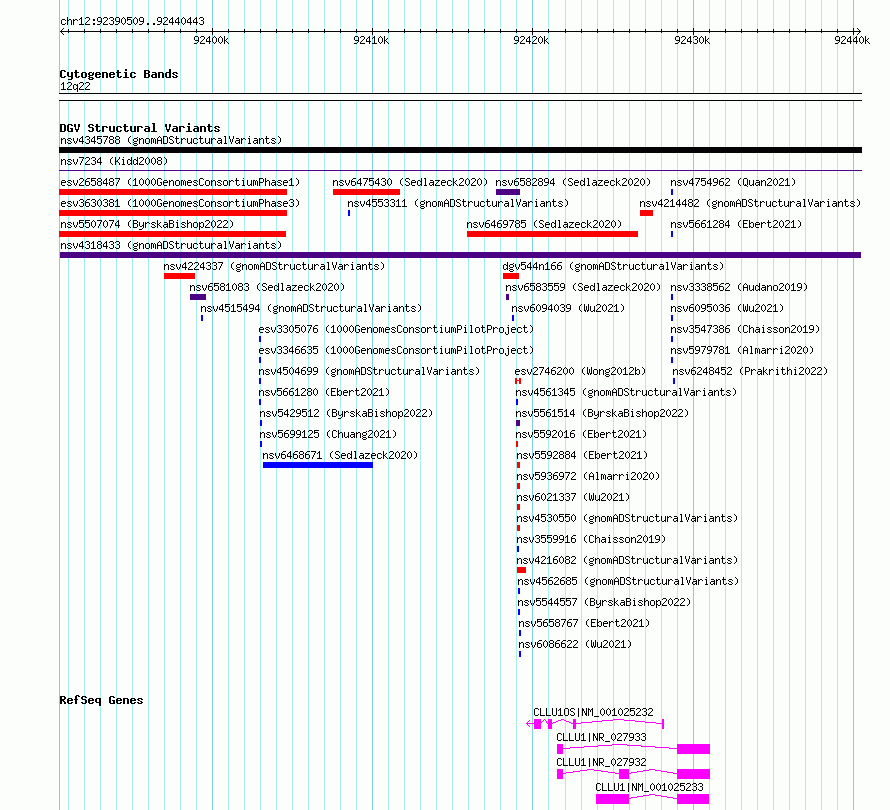Open nsv6583559 (Sedlazeck2020) label
The width and height of the screenshot is (890, 810).
(583, 287)
